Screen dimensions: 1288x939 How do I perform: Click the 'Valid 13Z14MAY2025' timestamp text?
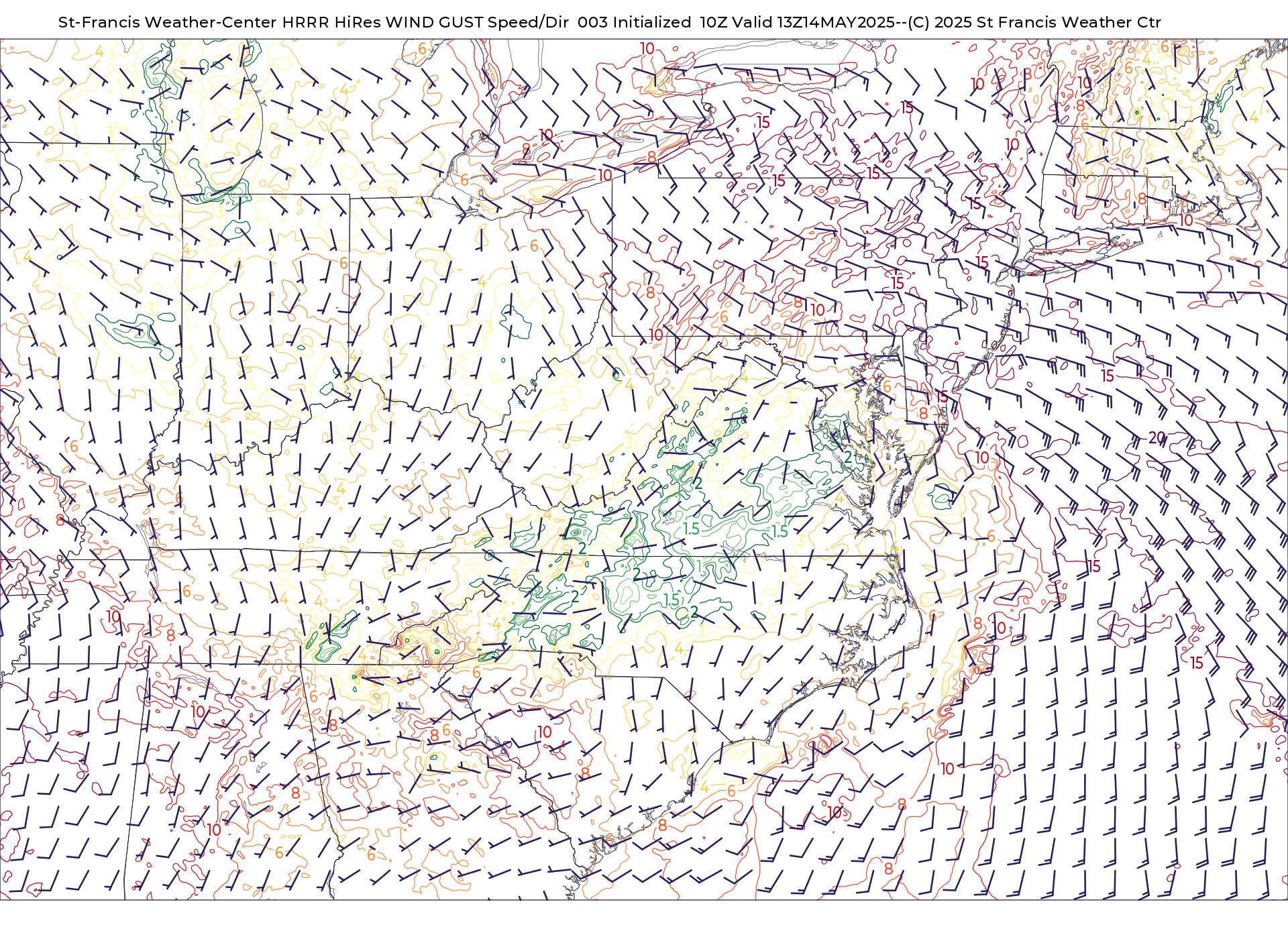pyautogui.click(x=813, y=22)
